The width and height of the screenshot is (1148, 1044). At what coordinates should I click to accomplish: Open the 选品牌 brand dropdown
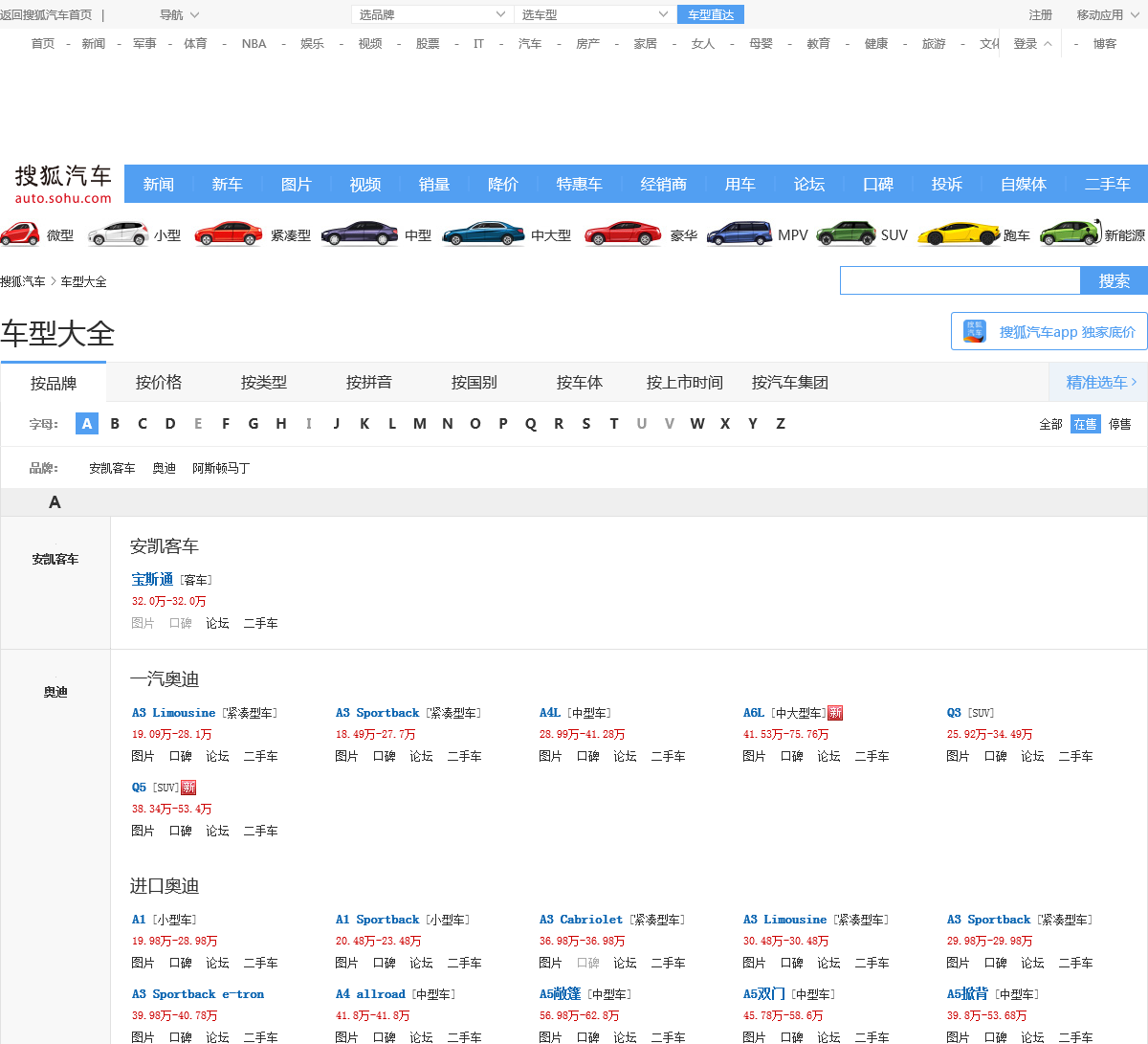tap(432, 14)
